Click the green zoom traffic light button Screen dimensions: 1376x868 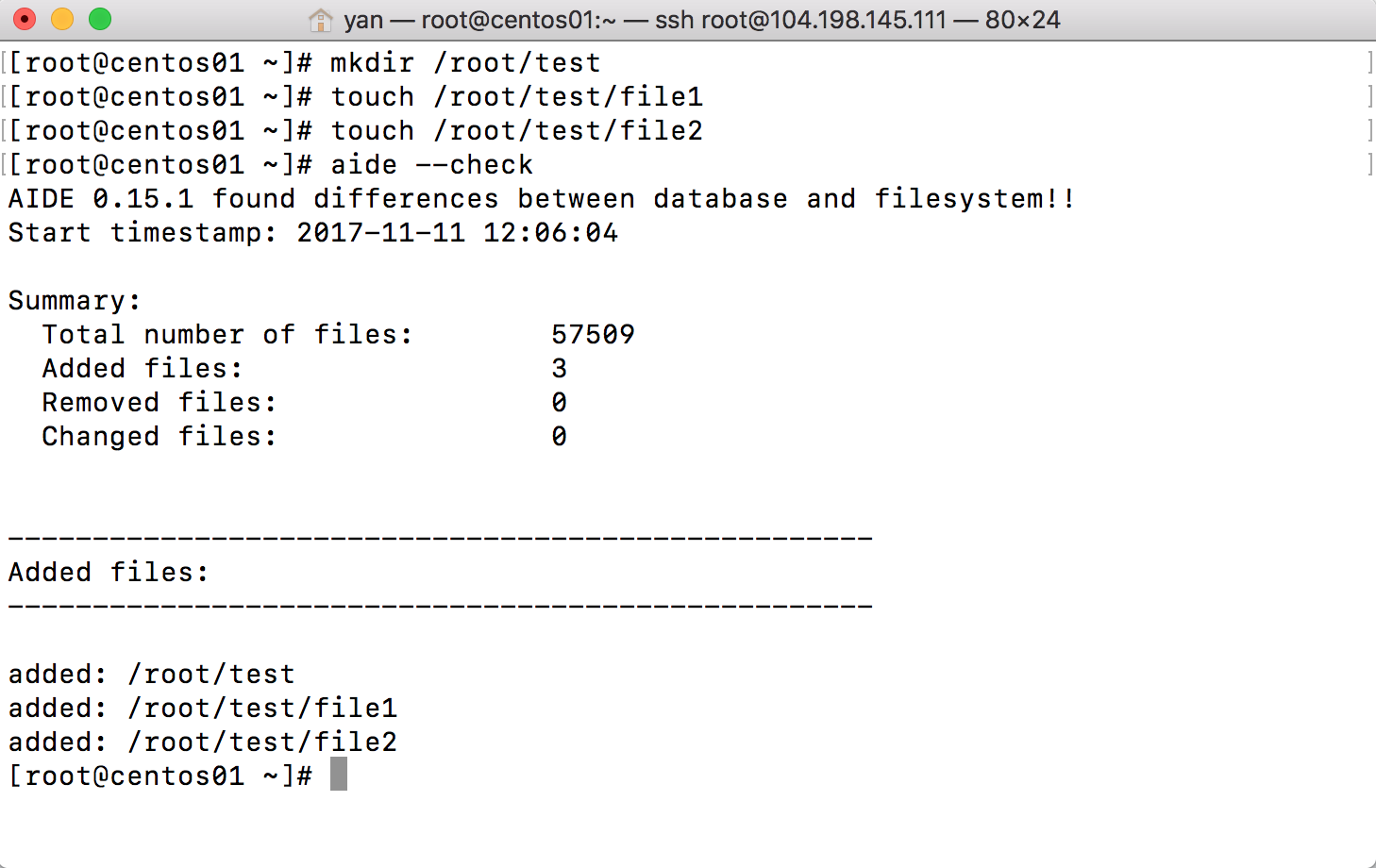click(x=98, y=18)
